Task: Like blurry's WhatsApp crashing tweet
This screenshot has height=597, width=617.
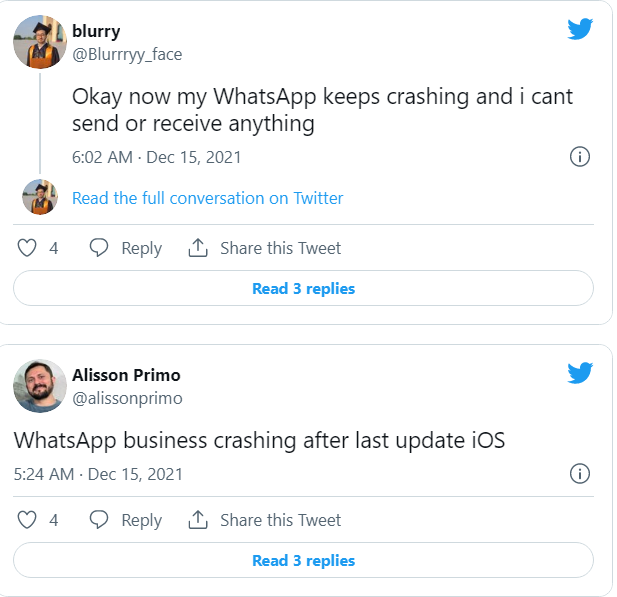Action: 28,248
